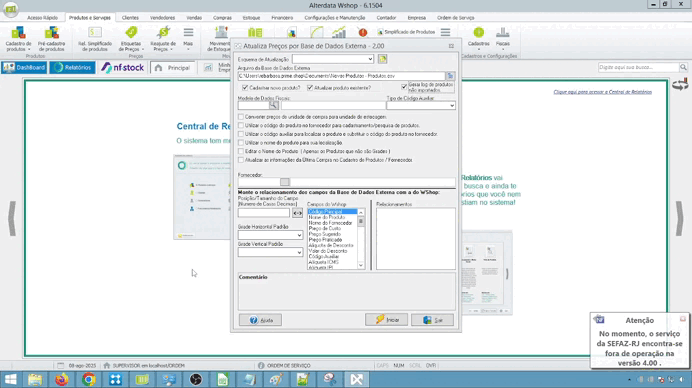Open Cadastros green circle icon

[478, 32]
